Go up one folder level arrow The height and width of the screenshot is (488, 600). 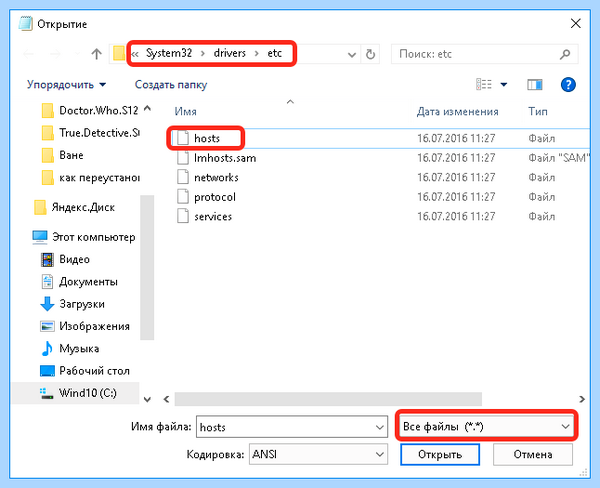tap(96, 54)
